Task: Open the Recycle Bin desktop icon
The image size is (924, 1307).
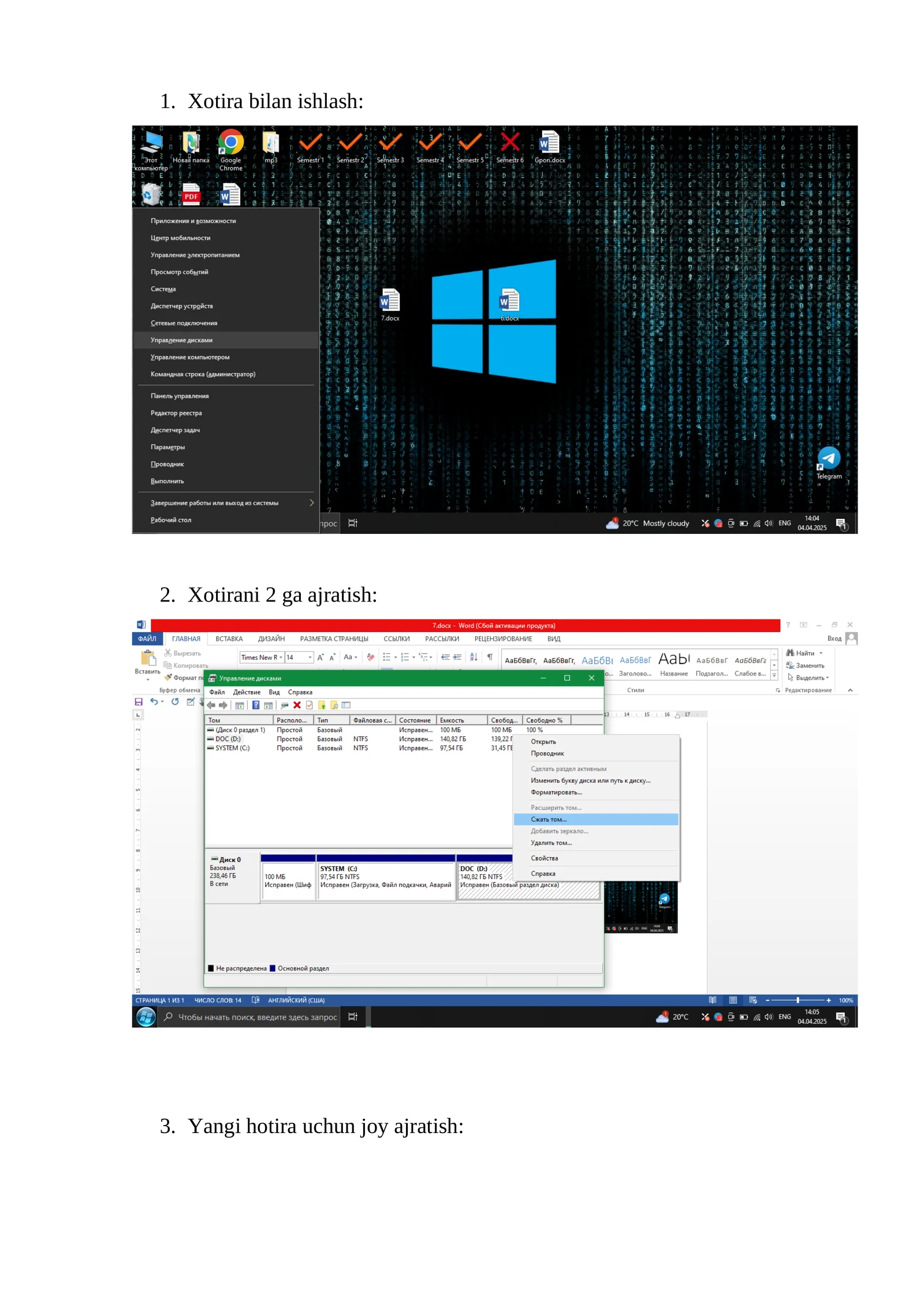Action: pyautogui.click(x=151, y=195)
